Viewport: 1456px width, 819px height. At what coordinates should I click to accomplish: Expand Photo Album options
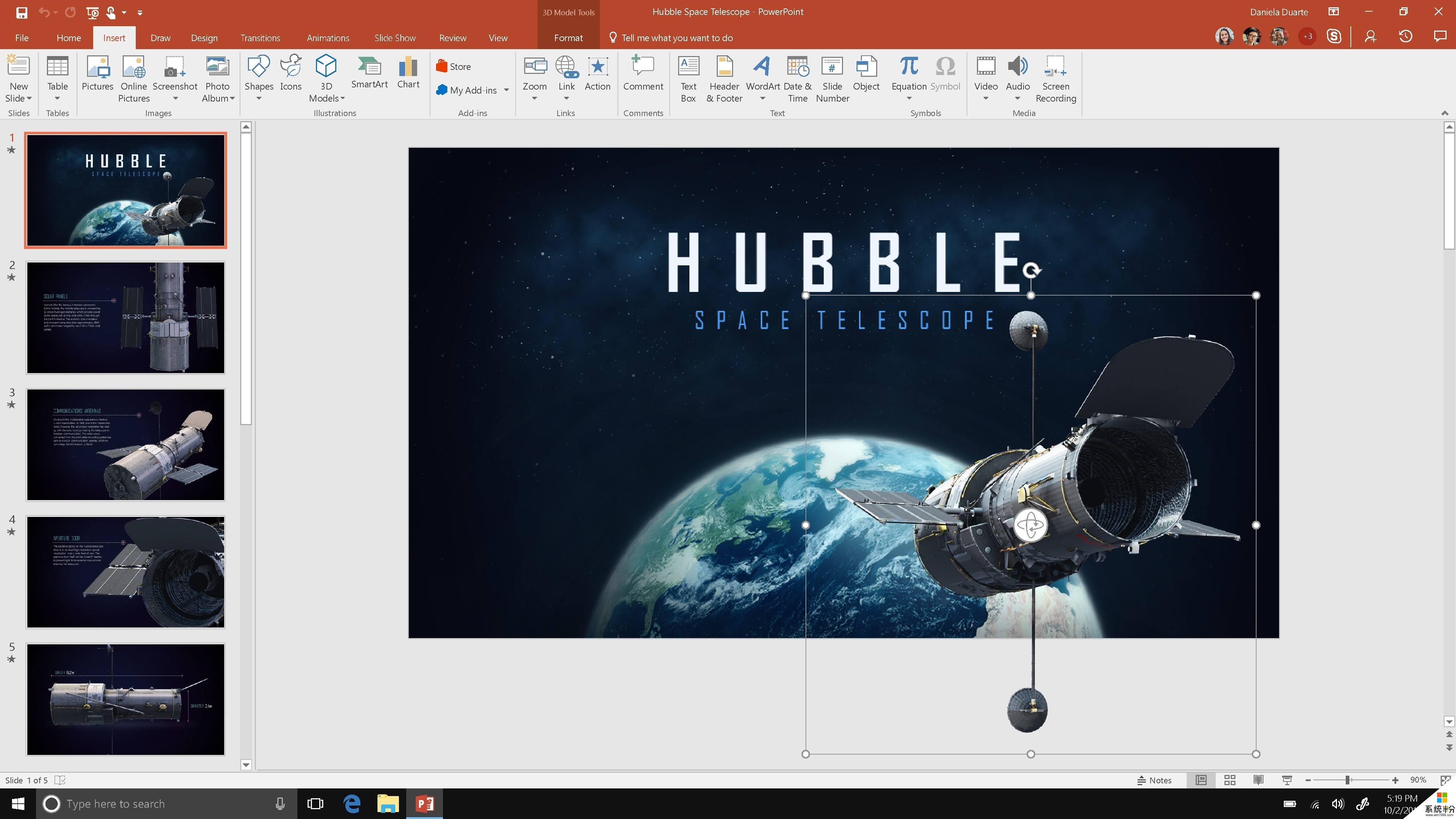(x=232, y=98)
